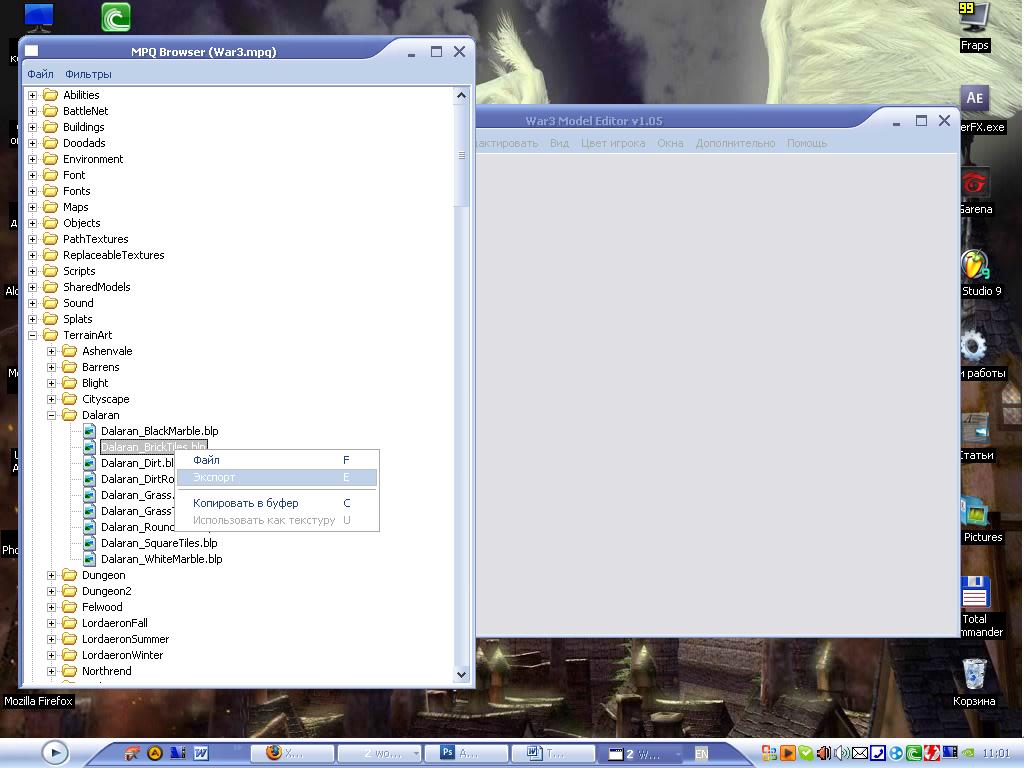Open Дополнительно menu in War3 Model Editor
This screenshot has width=1024, height=768.
[735, 143]
